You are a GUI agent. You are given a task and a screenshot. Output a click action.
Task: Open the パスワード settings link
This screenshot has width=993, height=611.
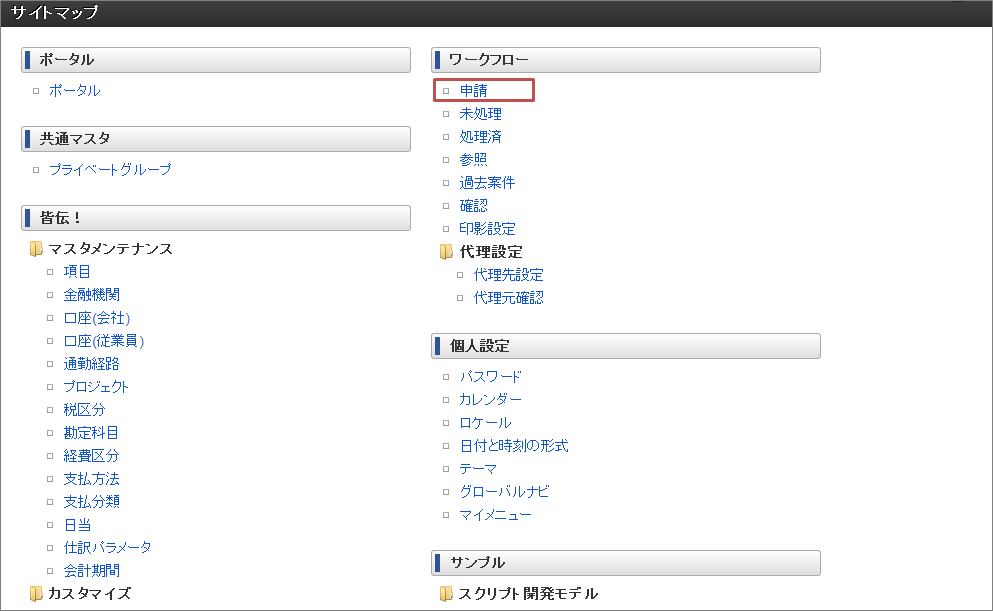[491, 377]
